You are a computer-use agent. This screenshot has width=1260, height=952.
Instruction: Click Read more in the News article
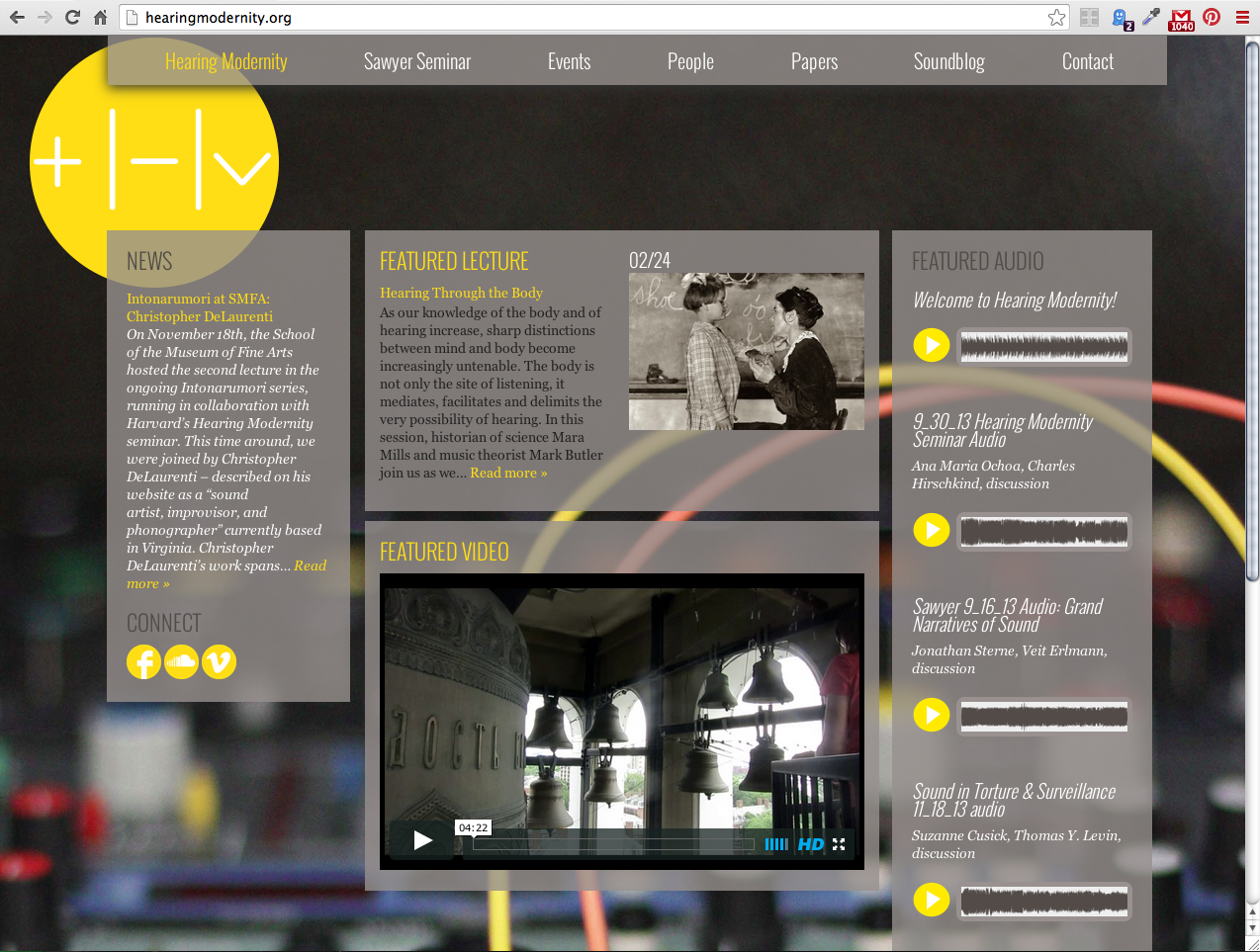(310, 565)
